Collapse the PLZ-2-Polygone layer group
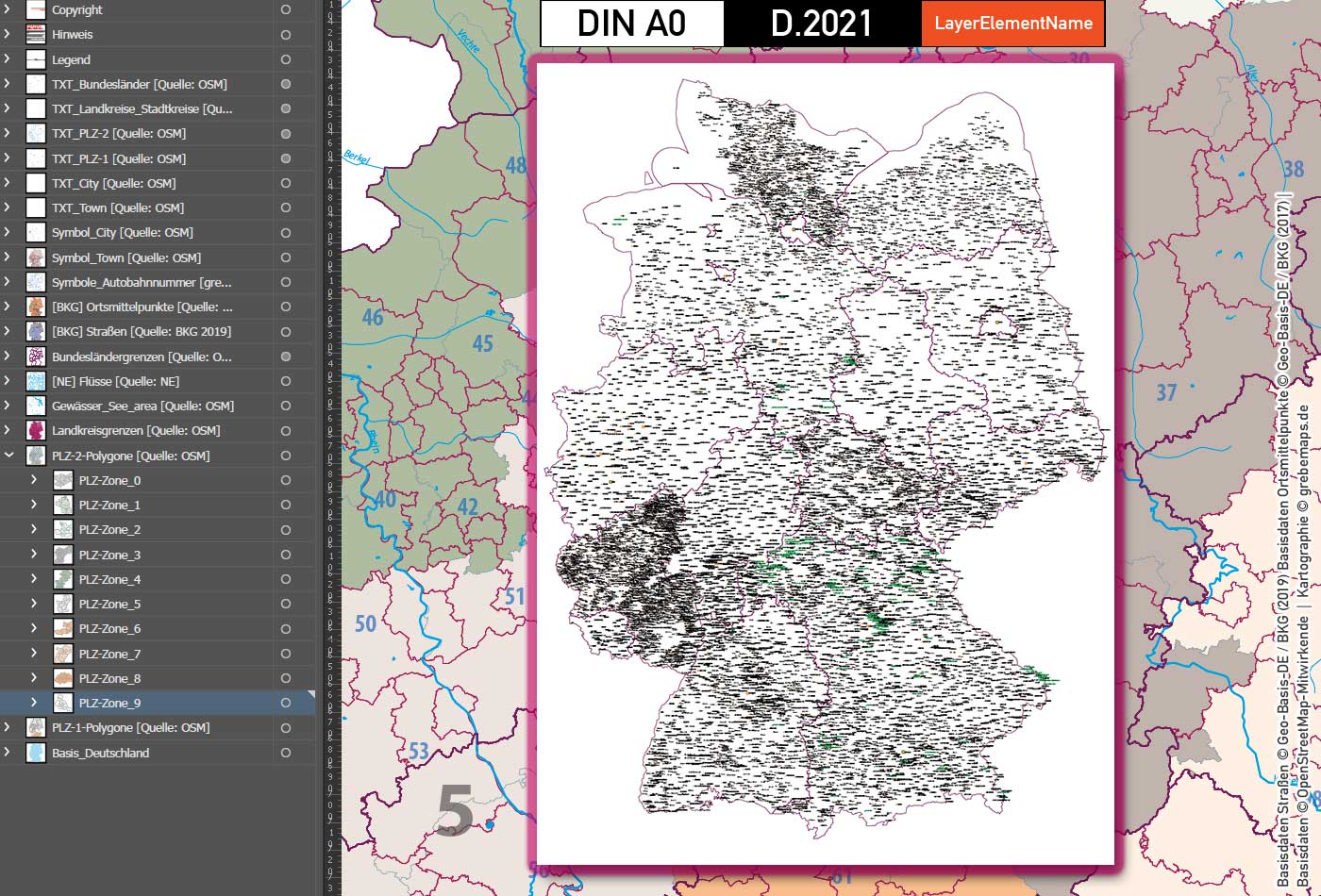This screenshot has height=896, width=1321. pos(8,456)
